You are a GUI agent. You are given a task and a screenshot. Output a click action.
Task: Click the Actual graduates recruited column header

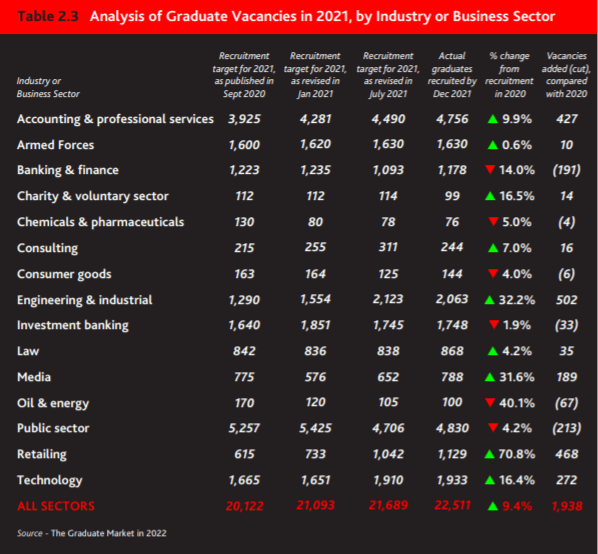[452, 75]
